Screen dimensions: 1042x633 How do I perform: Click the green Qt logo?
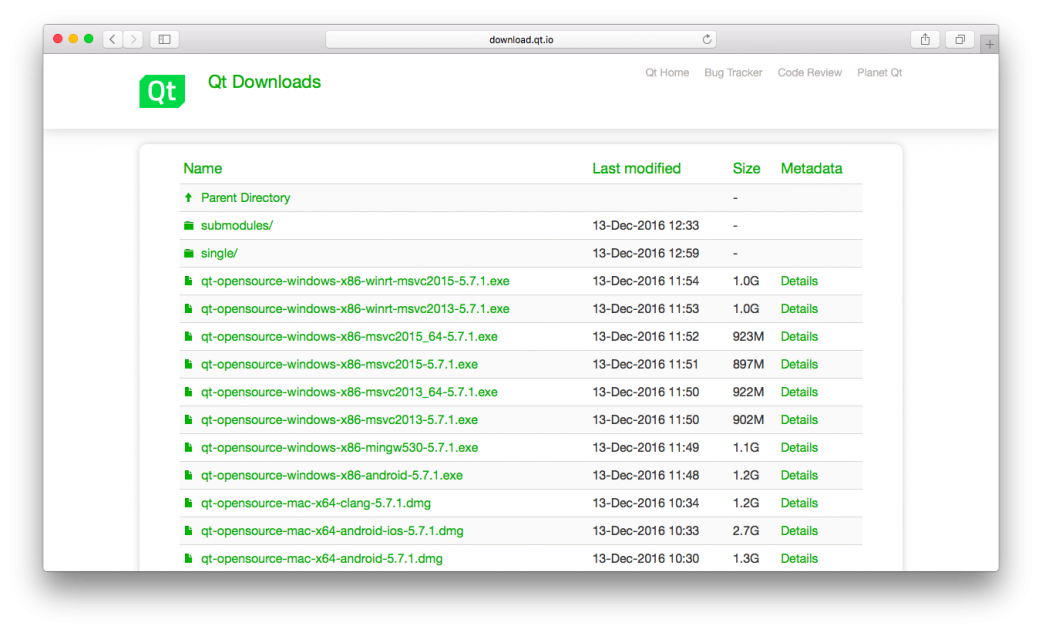click(x=161, y=91)
